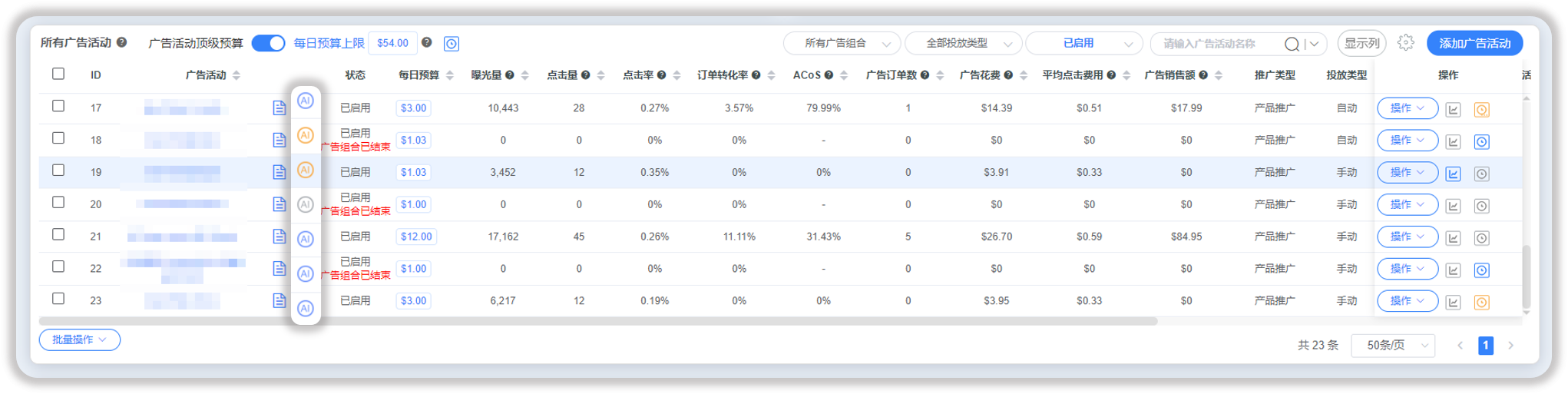Viewport: 1568px width, 394px height.
Task: Click the 添加广告活动 button
Action: (1474, 43)
